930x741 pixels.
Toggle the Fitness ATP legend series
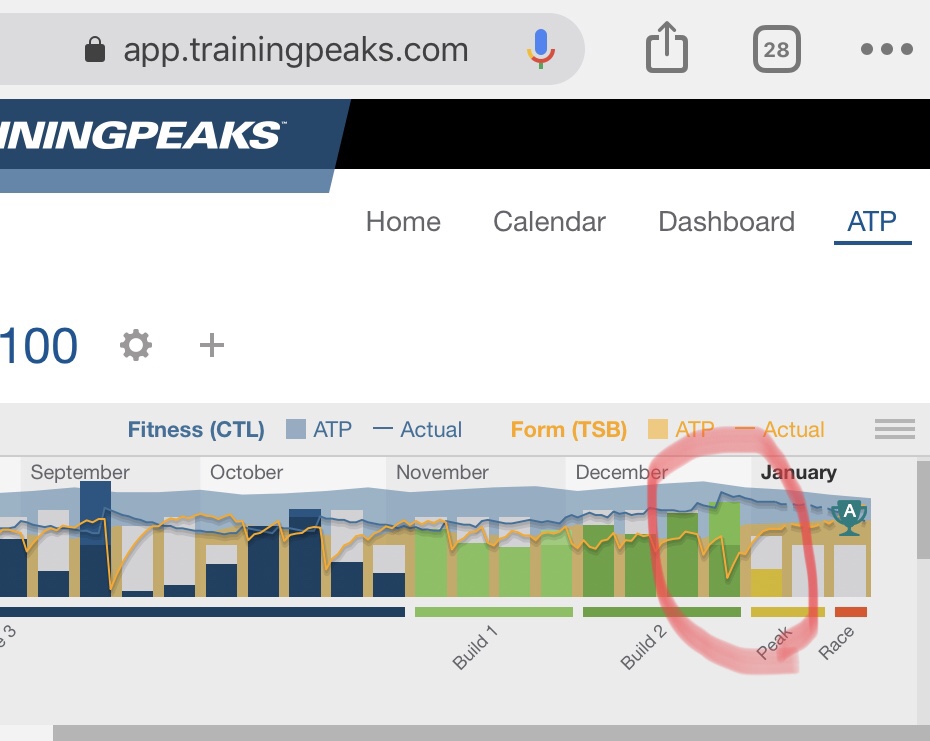tap(319, 430)
